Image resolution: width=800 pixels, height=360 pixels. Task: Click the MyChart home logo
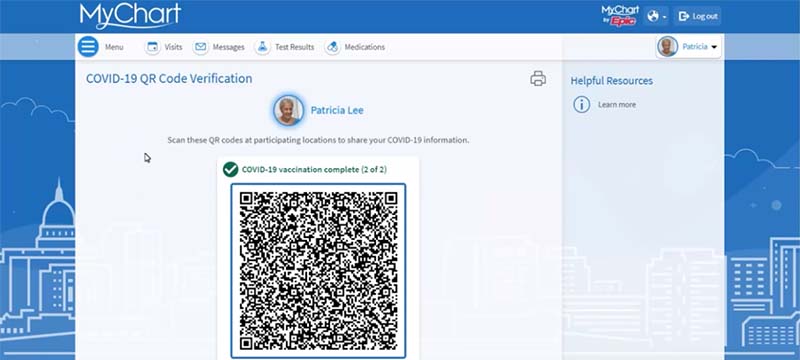tap(130, 16)
